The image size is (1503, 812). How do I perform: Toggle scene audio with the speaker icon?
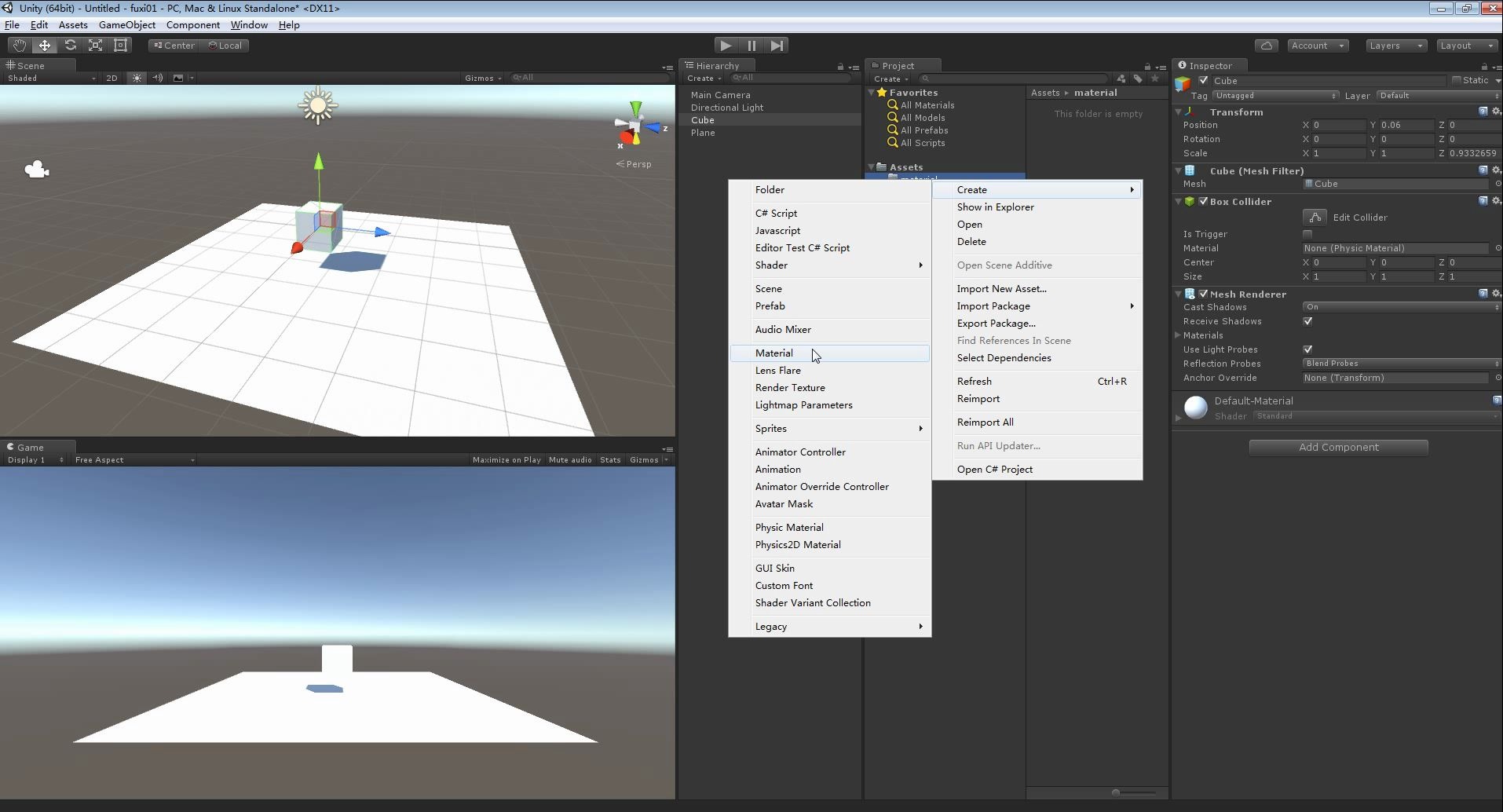pyautogui.click(x=157, y=78)
